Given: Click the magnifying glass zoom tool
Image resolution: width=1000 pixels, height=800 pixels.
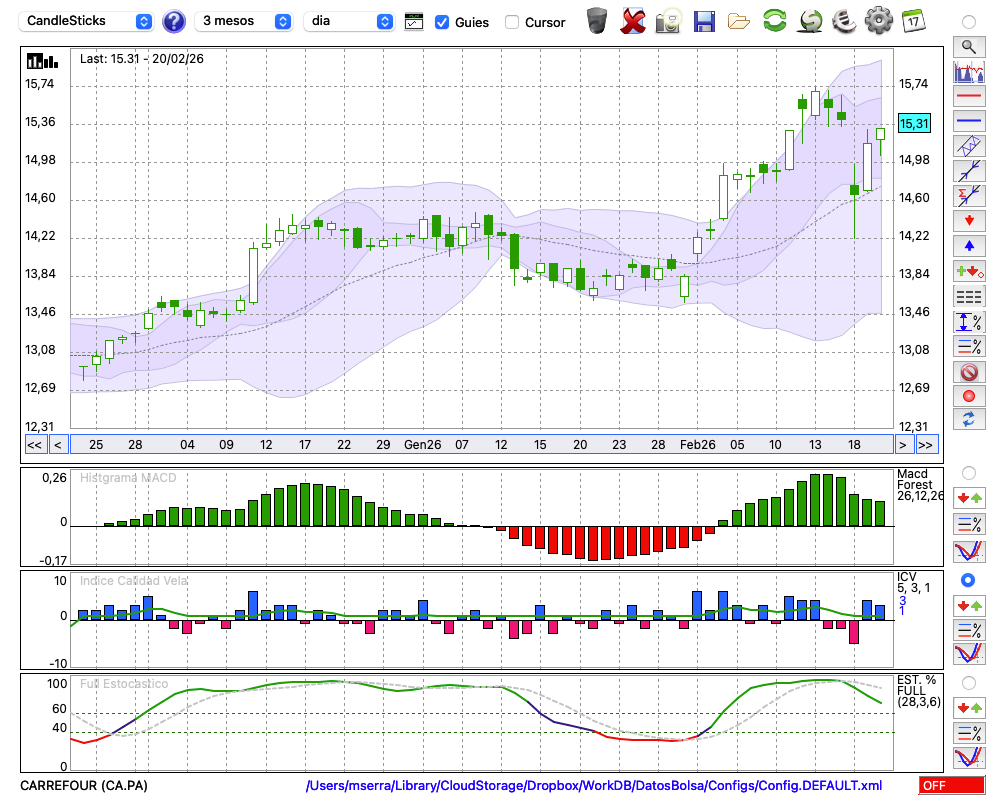Looking at the screenshot, I should tap(968, 46).
